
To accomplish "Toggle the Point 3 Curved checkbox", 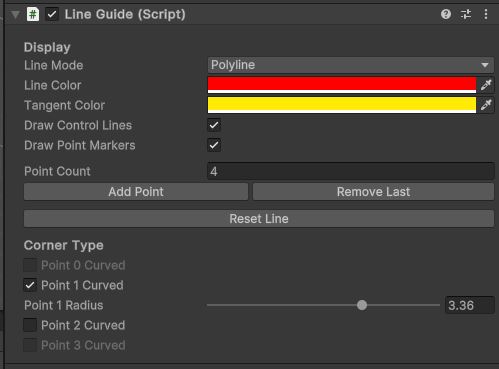I will [30, 345].
